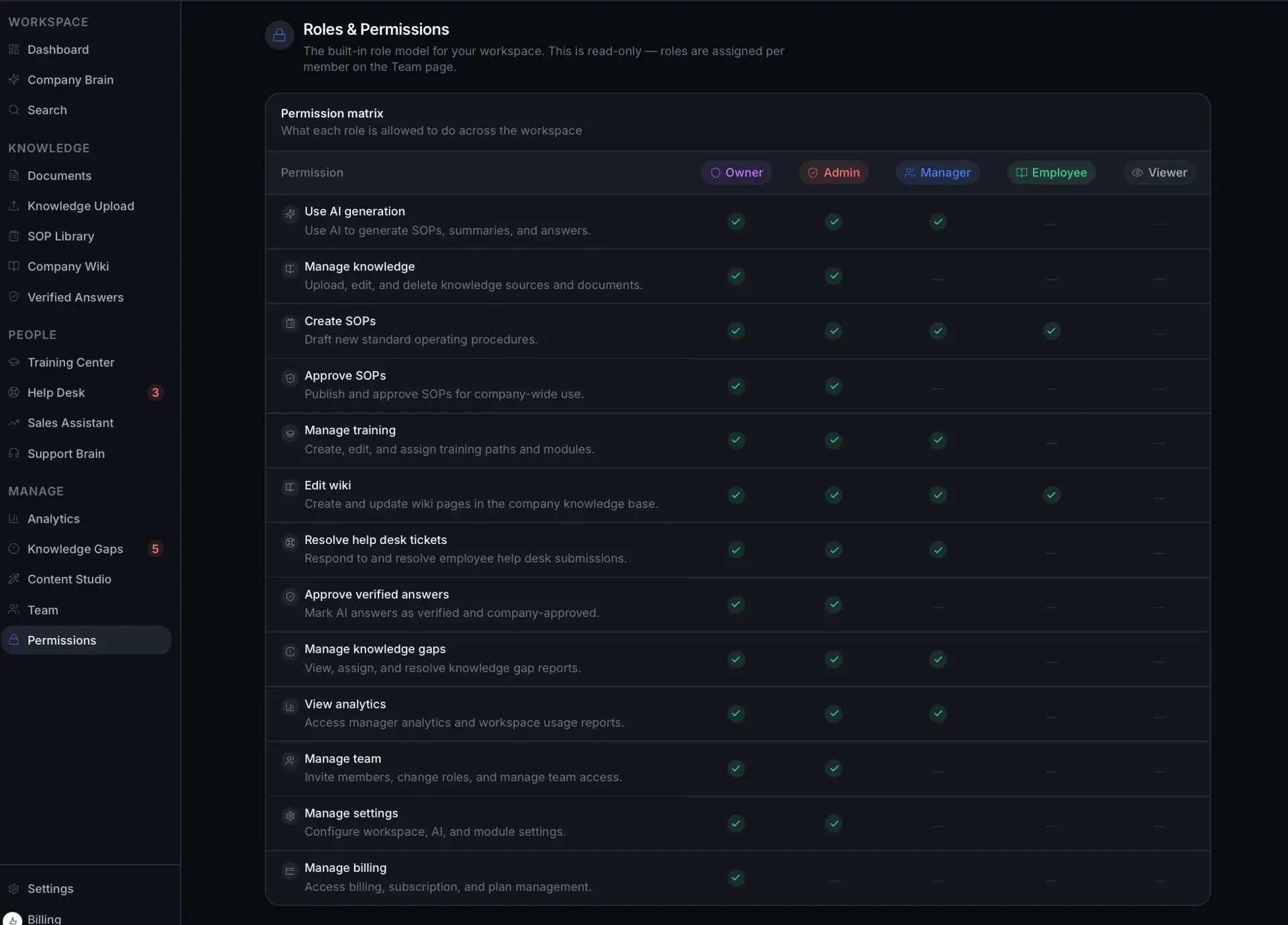
Task: Click Manager checkmark for Manage training
Action: click(938, 440)
